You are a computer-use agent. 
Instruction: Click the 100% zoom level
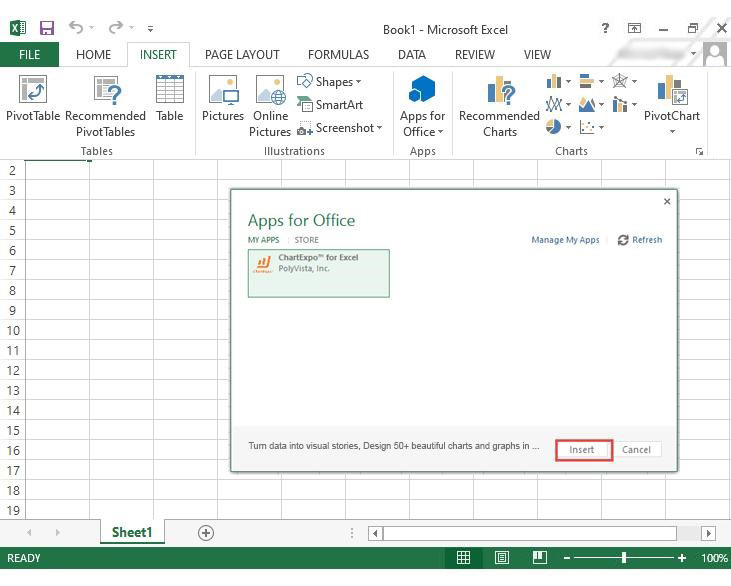pyautogui.click(x=714, y=558)
